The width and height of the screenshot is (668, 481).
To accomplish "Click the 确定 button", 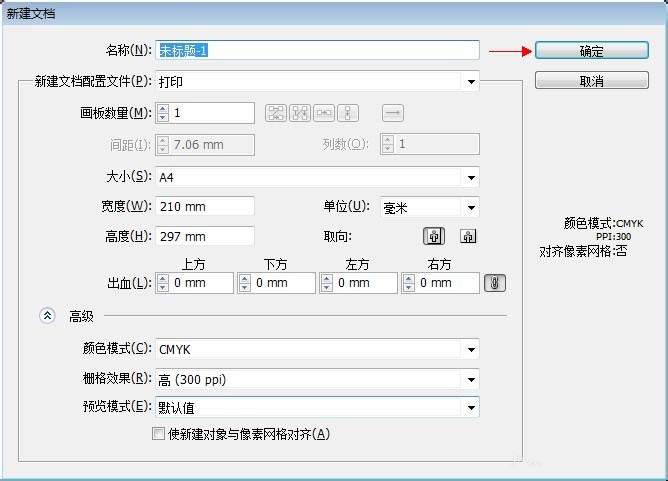I will [592, 51].
